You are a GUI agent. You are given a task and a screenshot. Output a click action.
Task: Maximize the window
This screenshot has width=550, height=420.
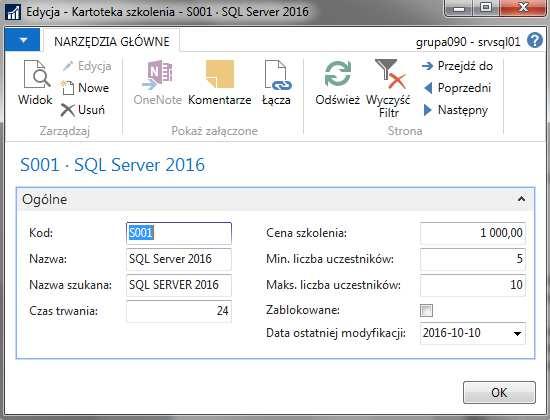point(486,7)
